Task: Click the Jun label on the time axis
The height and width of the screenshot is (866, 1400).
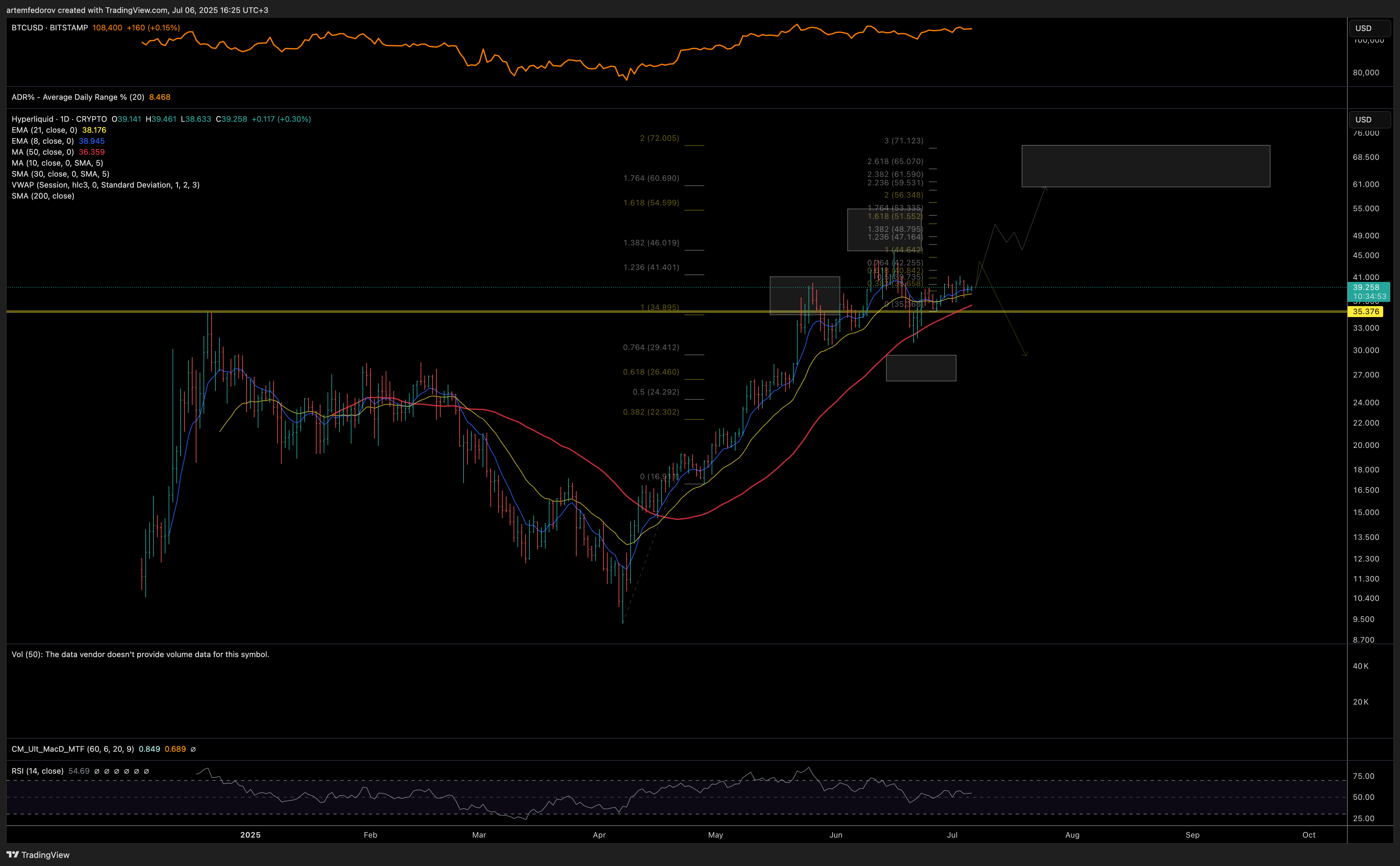Action: click(x=836, y=834)
